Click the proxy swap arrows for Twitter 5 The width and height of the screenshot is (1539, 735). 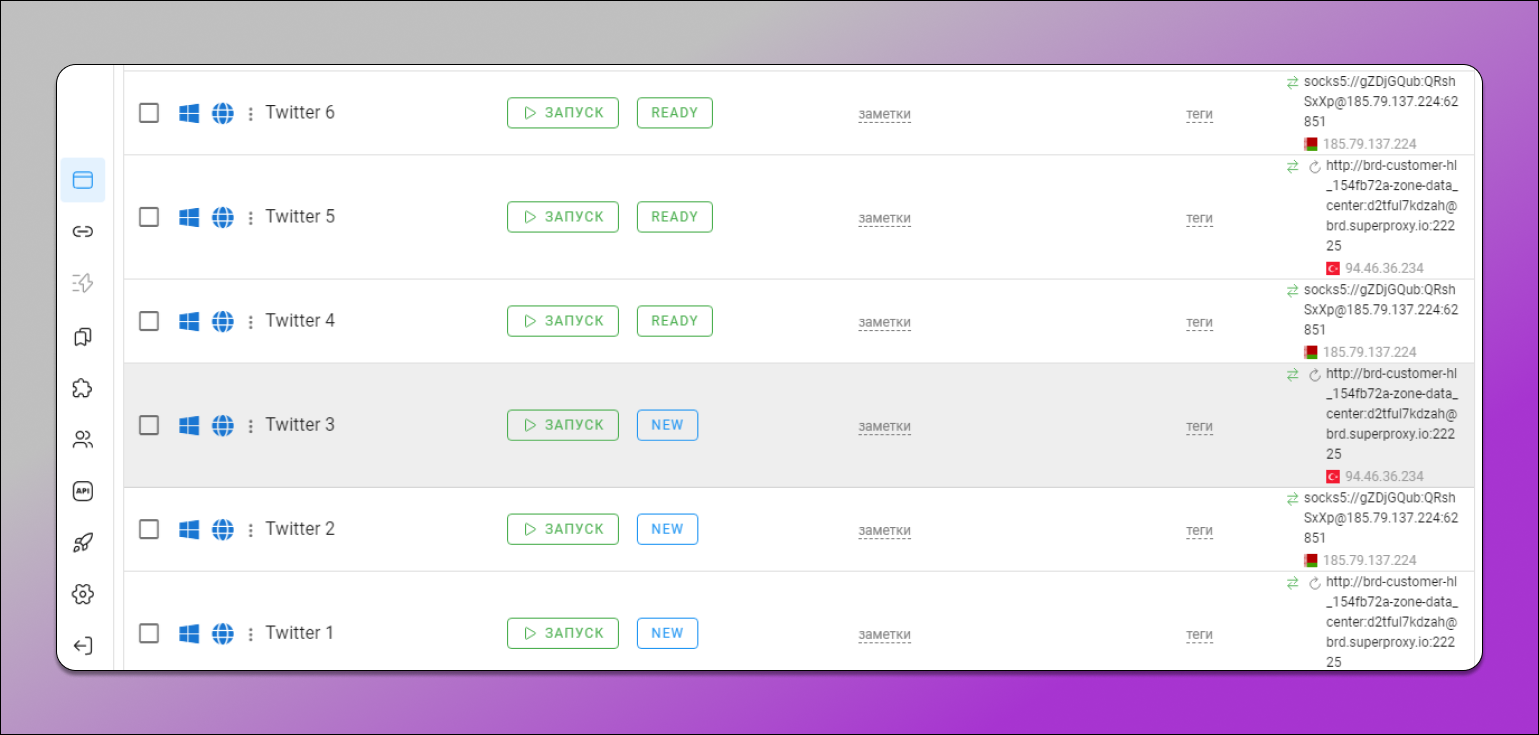tap(1292, 166)
